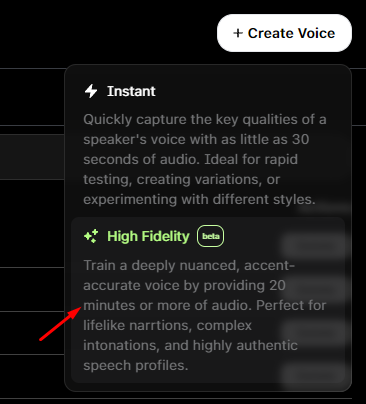Click 'intonations, and highly authentic' text
This screenshot has height=404, width=366.
(x=190, y=346)
